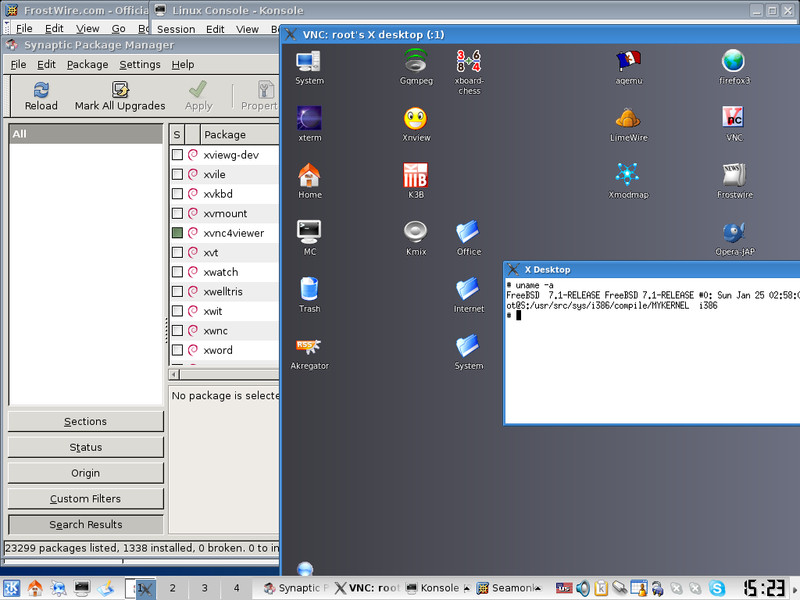800x600 pixels.
Task: Click the Search Results button
Action: [x=86, y=524]
